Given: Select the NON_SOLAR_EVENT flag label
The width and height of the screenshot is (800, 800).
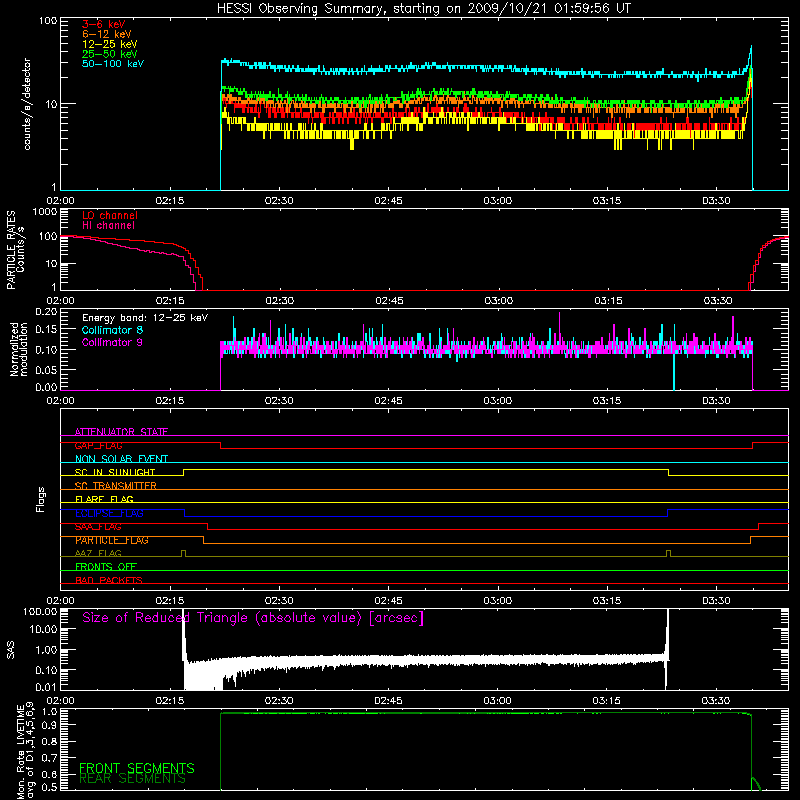Looking at the screenshot, I should point(121,459).
